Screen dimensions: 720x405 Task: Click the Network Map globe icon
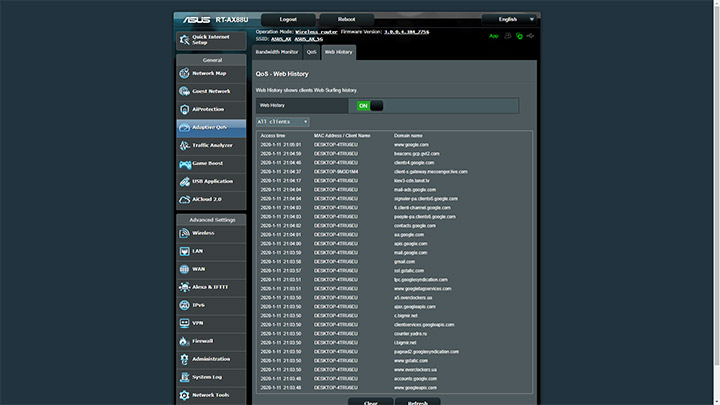tap(185, 73)
